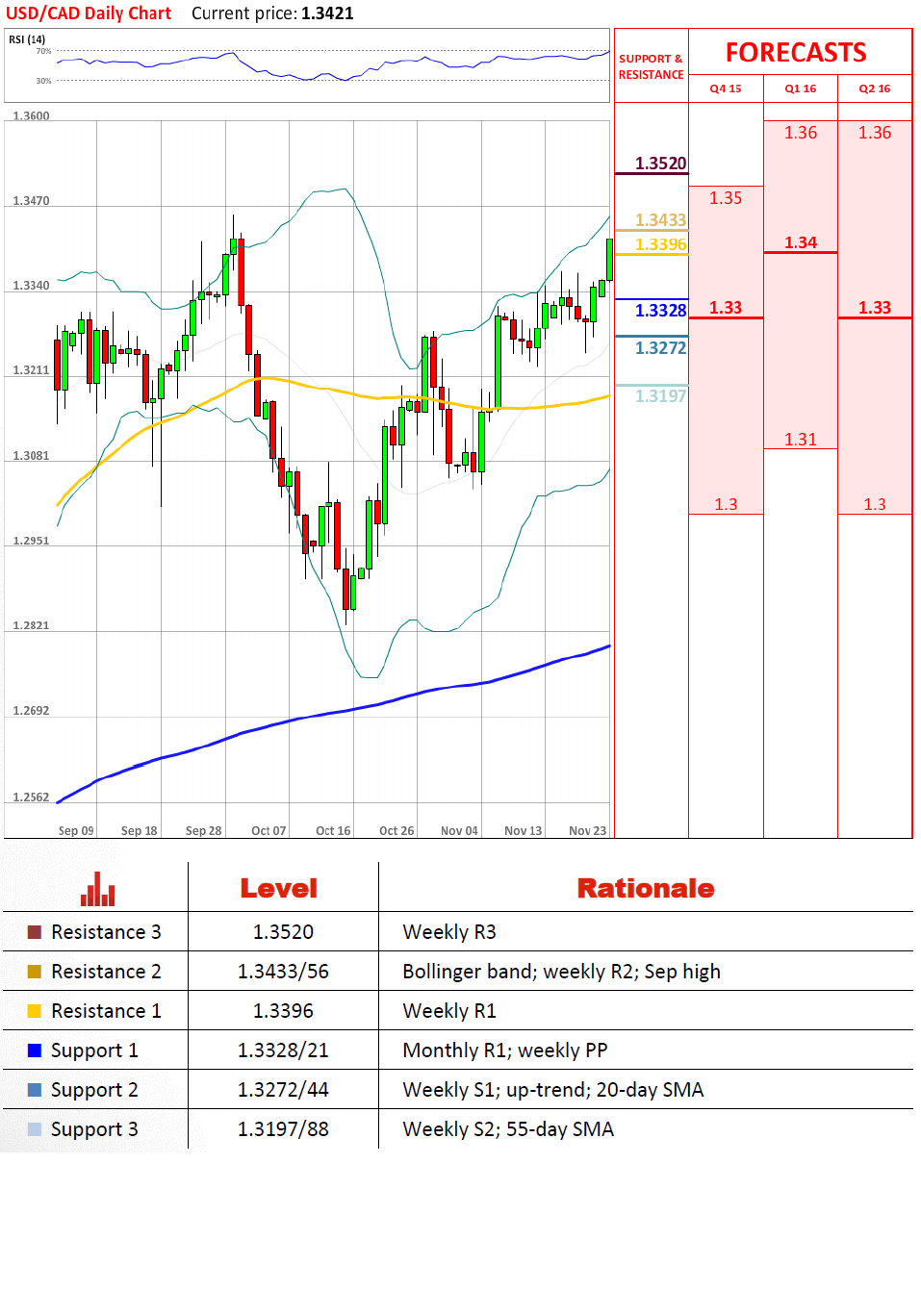The height and width of the screenshot is (1316, 921).
Task: Click the 1.3600 price axis label
Action: pyautogui.click(x=31, y=116)
